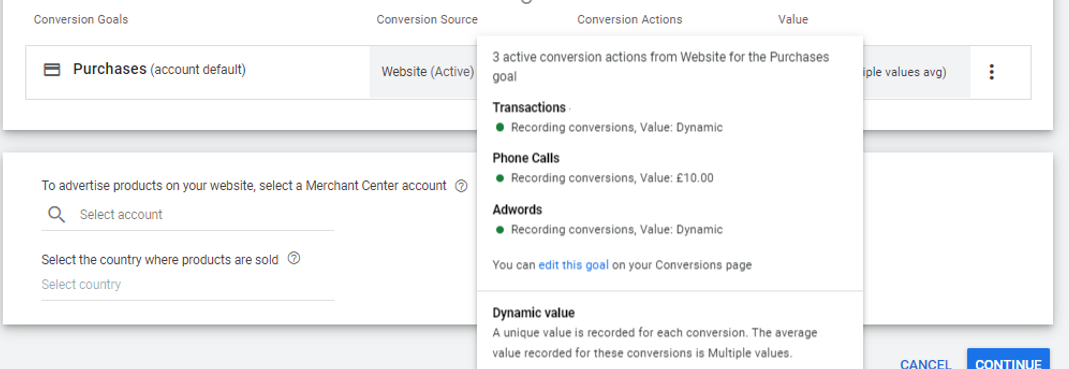Click the Phone Calls conversion action heading

526,158
